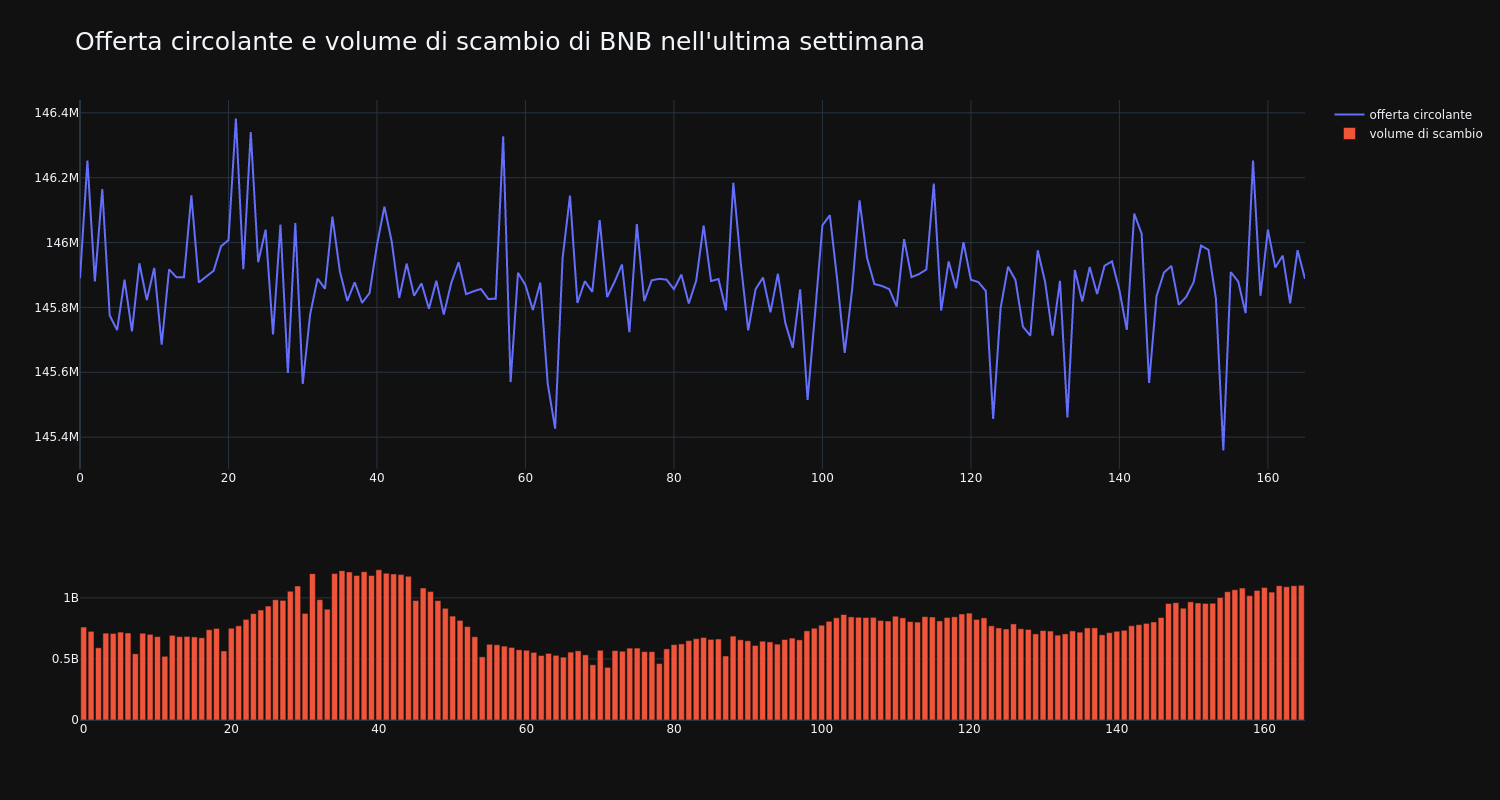Click the tallest volume bar in the bar chart

point(379,645)
